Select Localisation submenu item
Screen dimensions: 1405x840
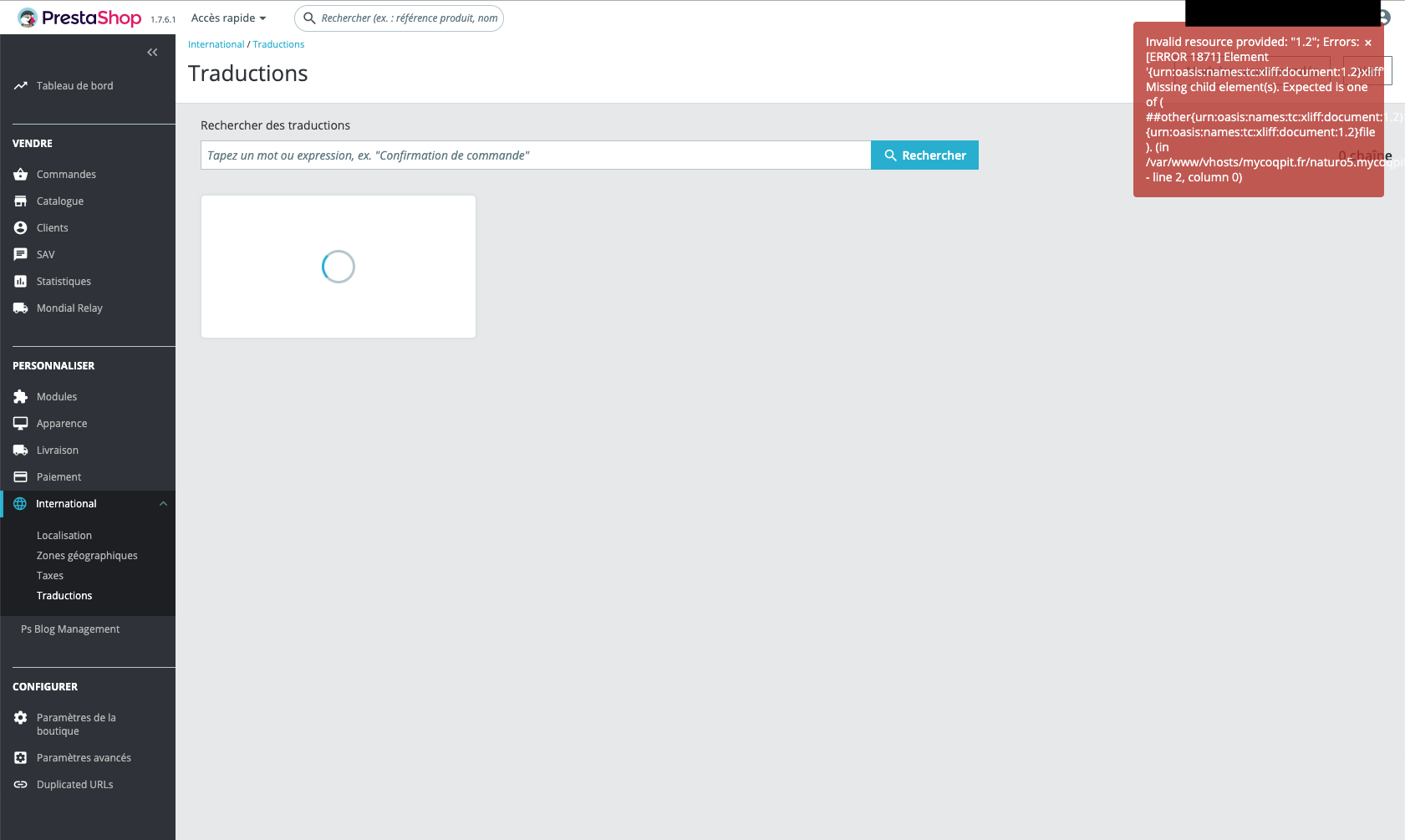64,535
